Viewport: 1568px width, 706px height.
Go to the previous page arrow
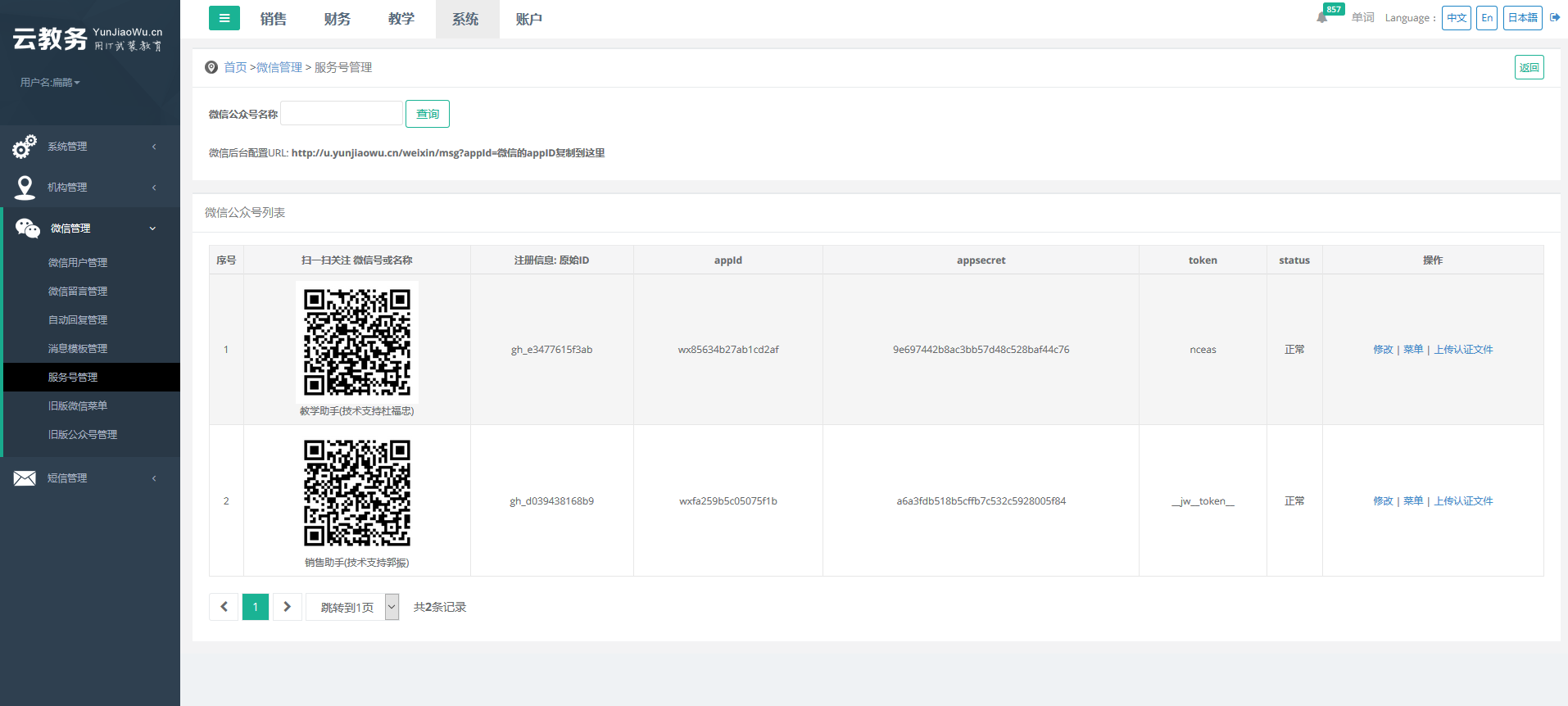(x=224, y=607)
